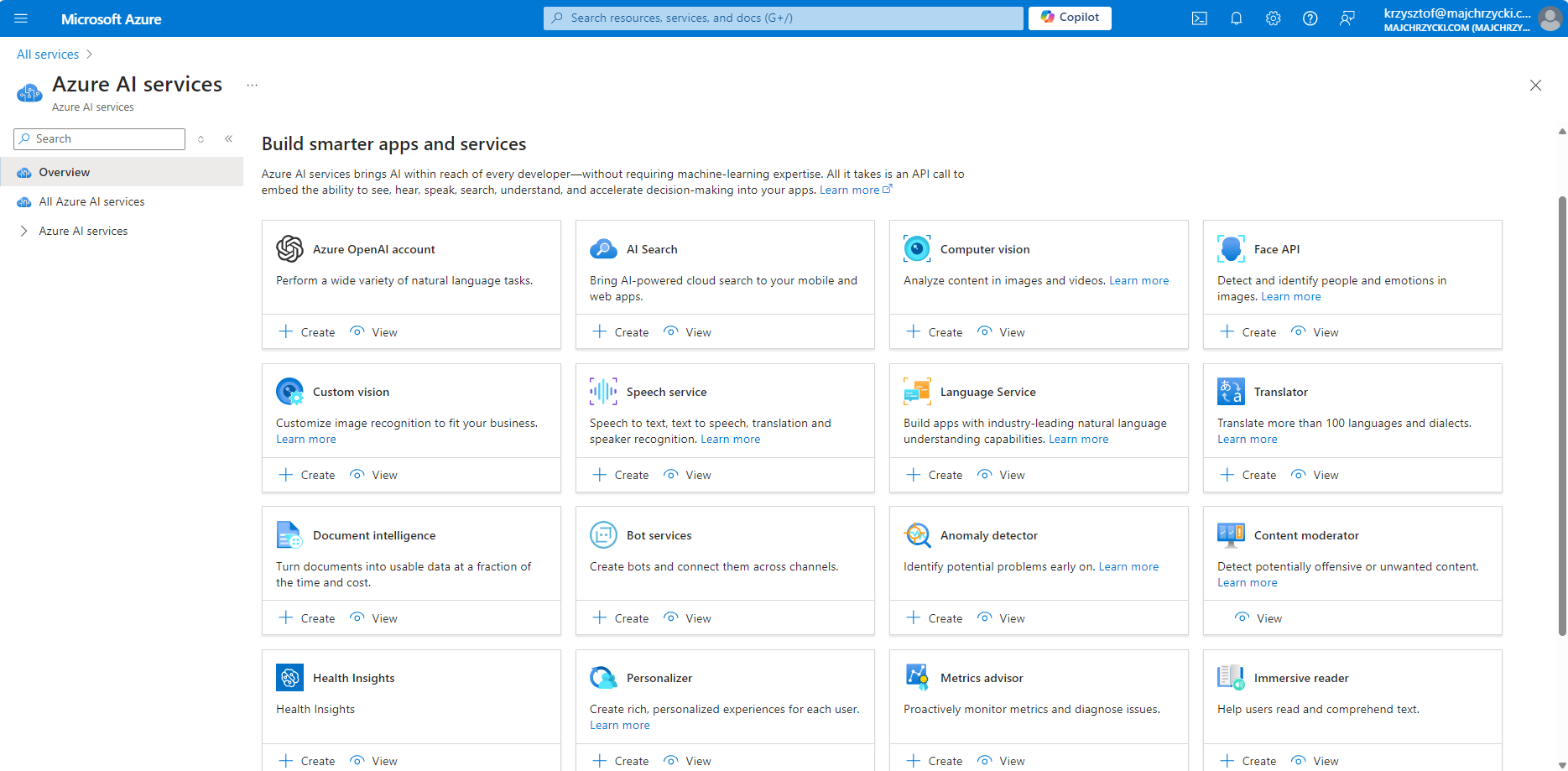
Task: Go to the Microsoft Azure home logo
Action: click(x=112, y=18)
